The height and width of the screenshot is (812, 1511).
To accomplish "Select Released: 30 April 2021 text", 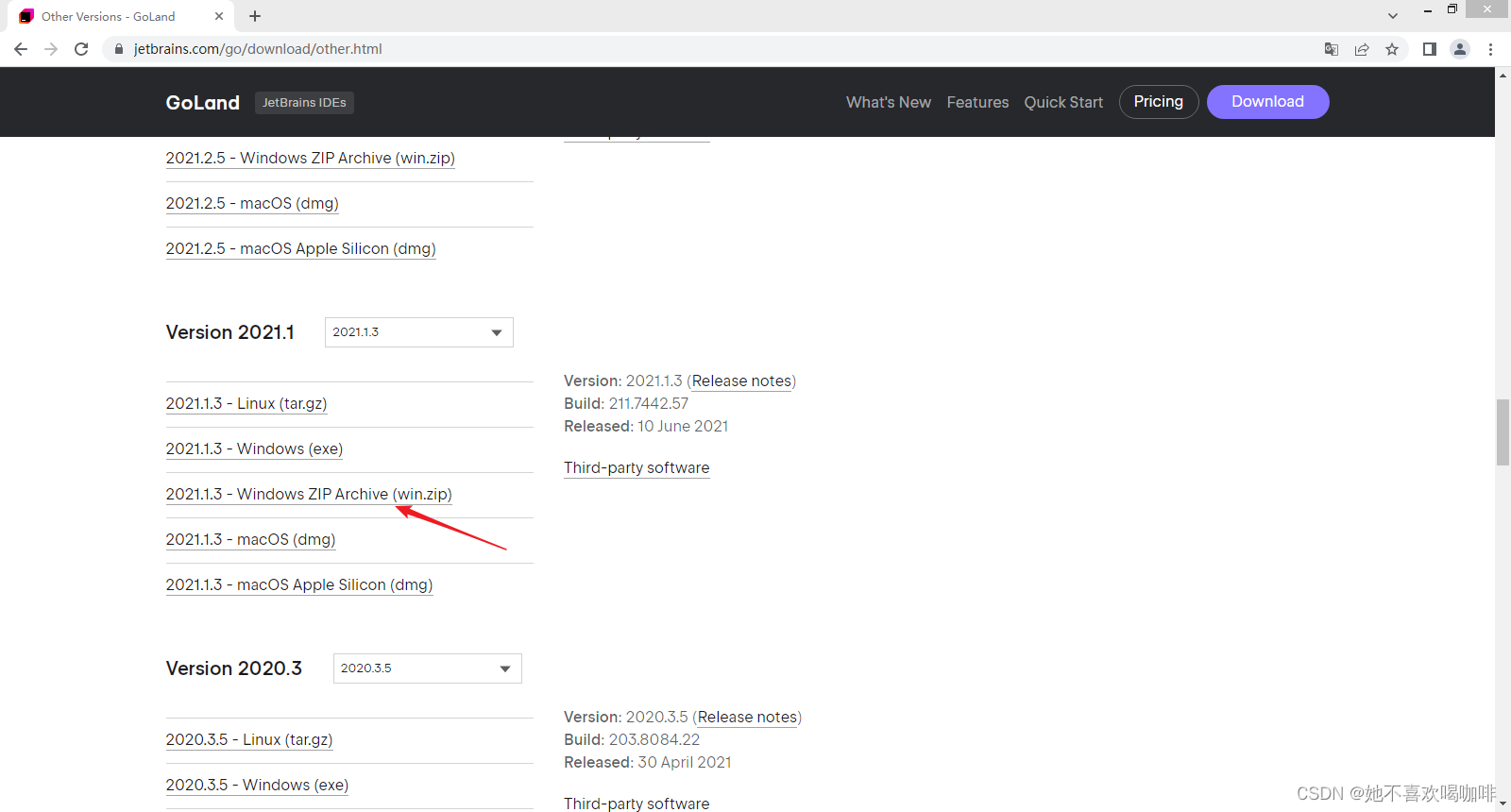I will (x=648, y=763).
